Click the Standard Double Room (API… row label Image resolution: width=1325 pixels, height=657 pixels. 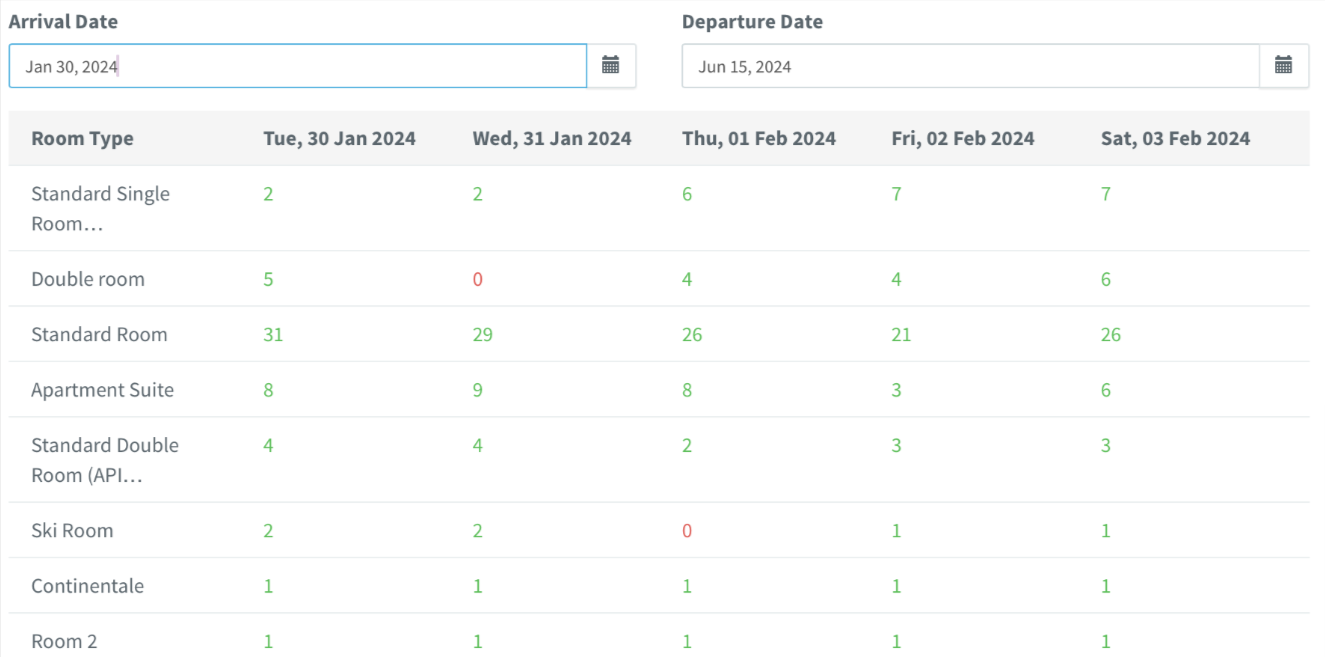(104, 460)
